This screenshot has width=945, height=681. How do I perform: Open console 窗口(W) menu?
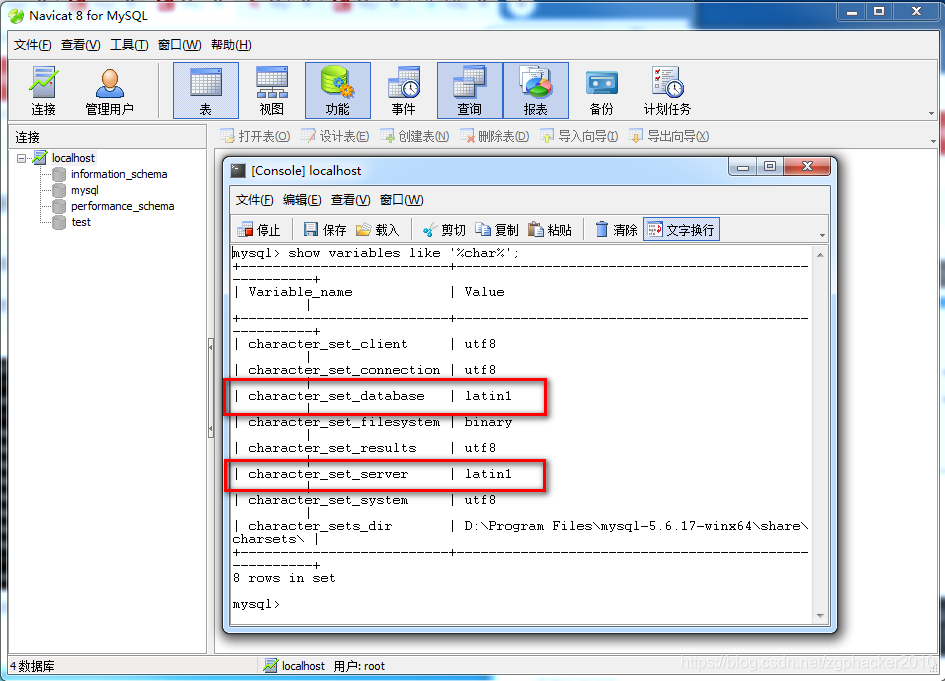click(x=401, y=199)
